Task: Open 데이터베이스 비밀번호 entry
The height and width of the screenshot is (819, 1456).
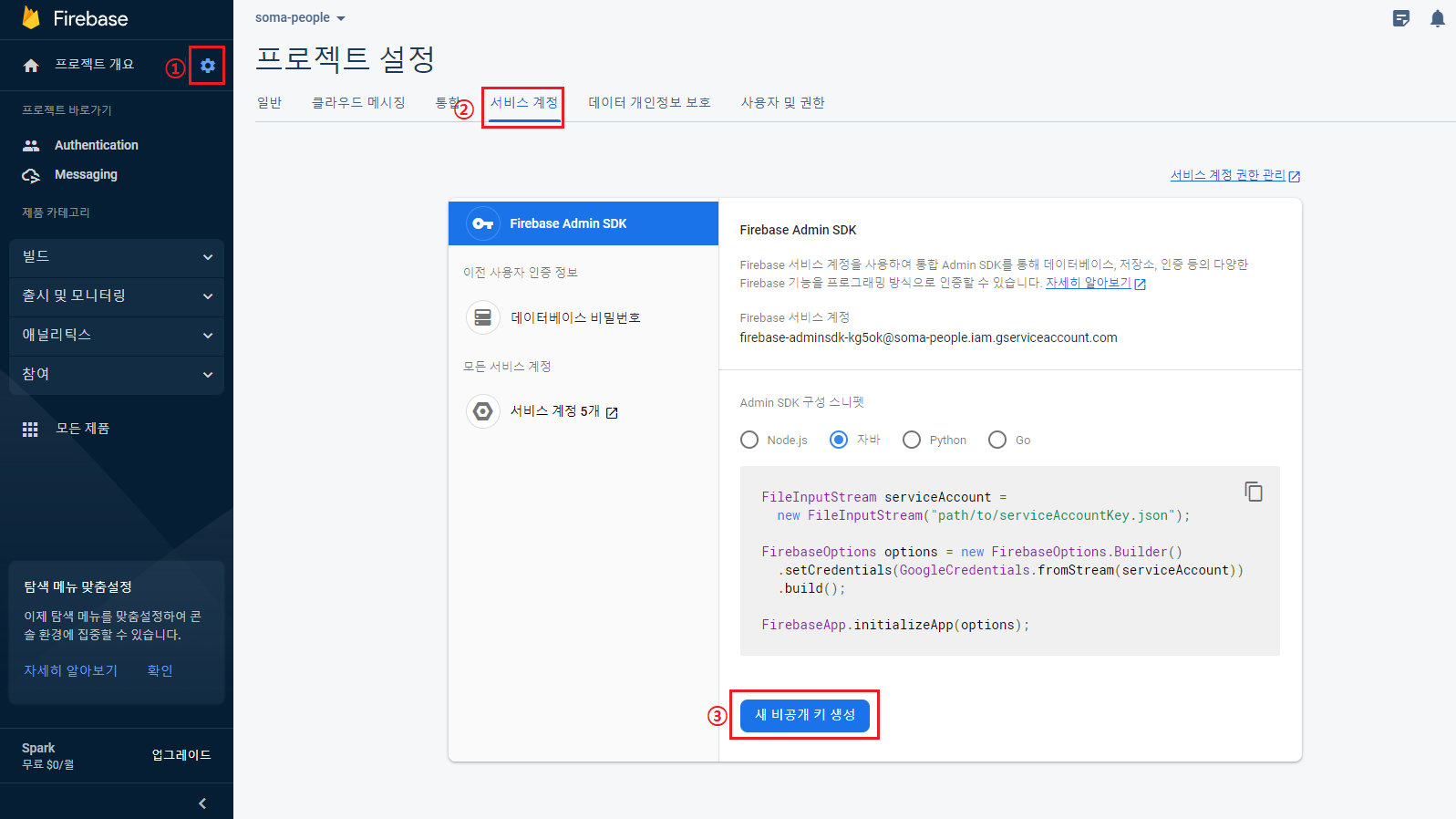Action: pos(583,317)
